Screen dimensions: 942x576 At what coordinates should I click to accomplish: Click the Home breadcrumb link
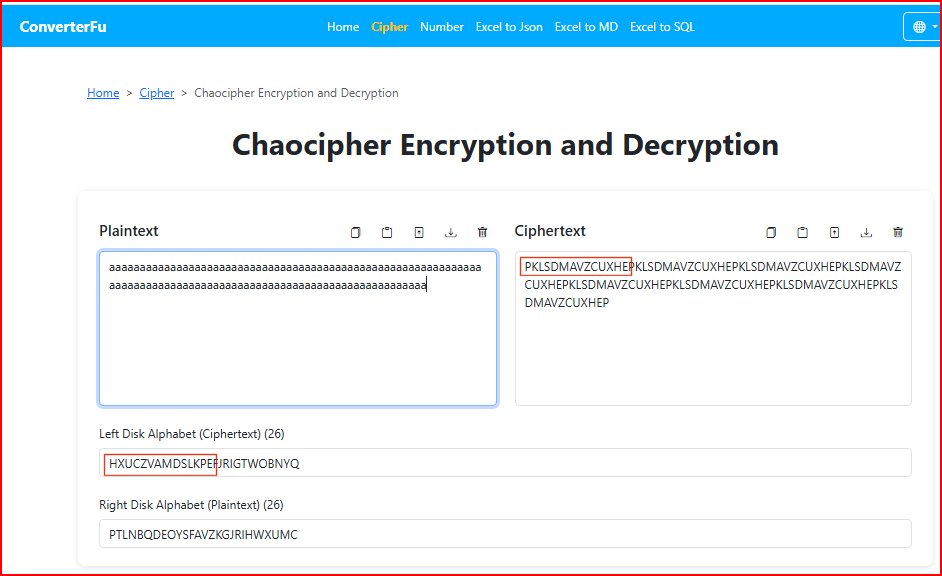tap(103, 93)
